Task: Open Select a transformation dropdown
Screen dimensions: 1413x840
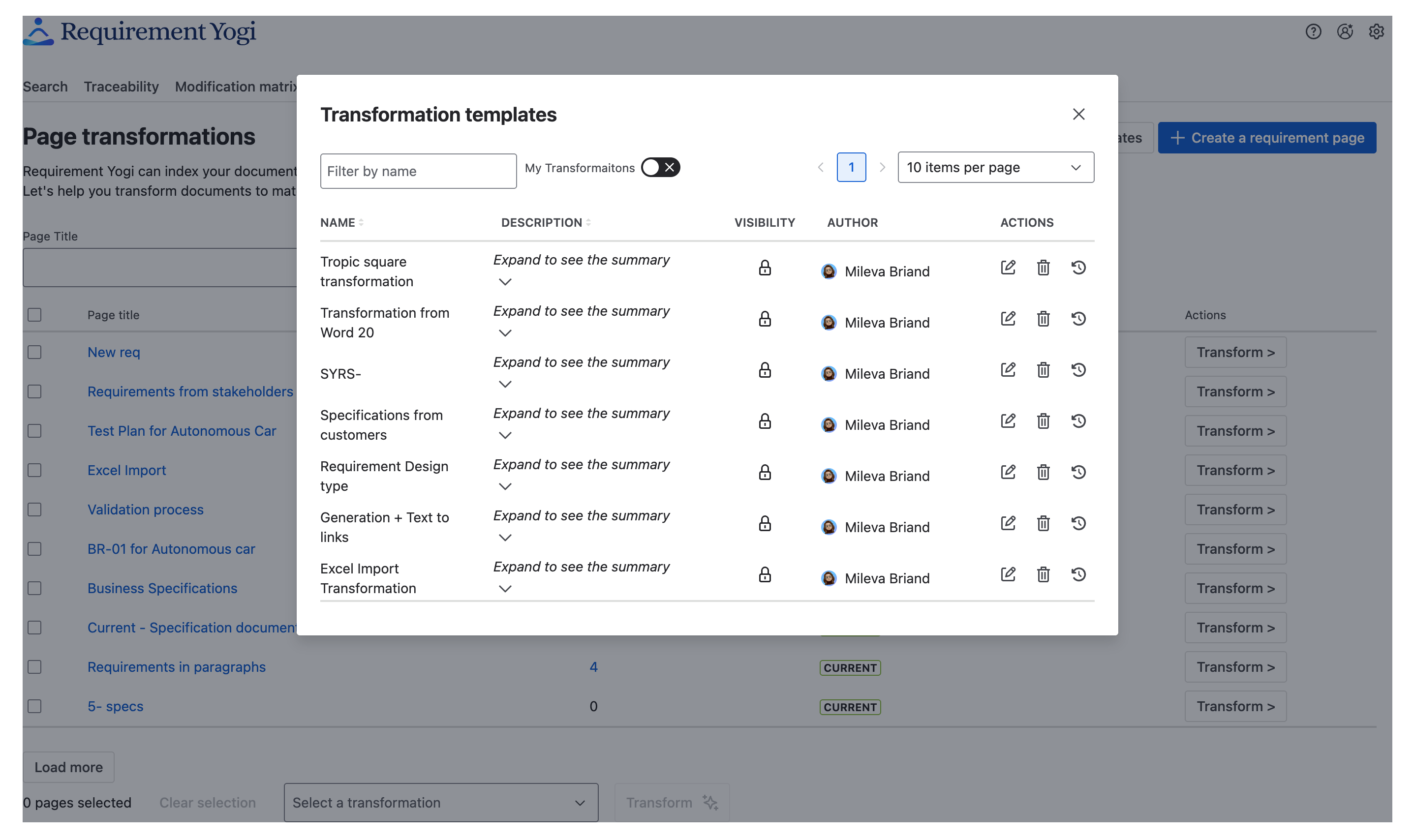Action: [440, 802]
